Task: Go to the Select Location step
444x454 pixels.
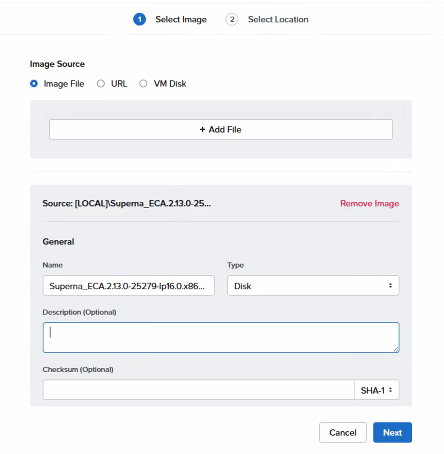Action: click(x=278, y=19)
